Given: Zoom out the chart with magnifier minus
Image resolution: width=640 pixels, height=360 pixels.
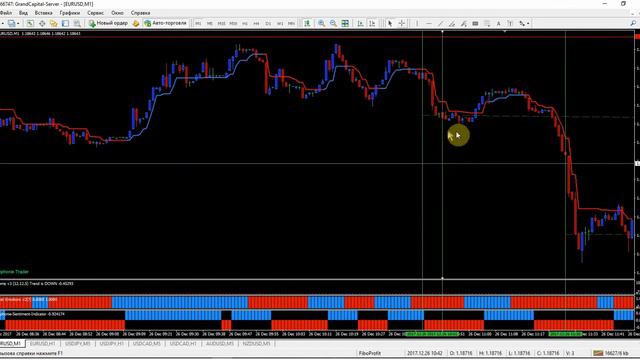Looking at the screenshot, I should [333, 24].
